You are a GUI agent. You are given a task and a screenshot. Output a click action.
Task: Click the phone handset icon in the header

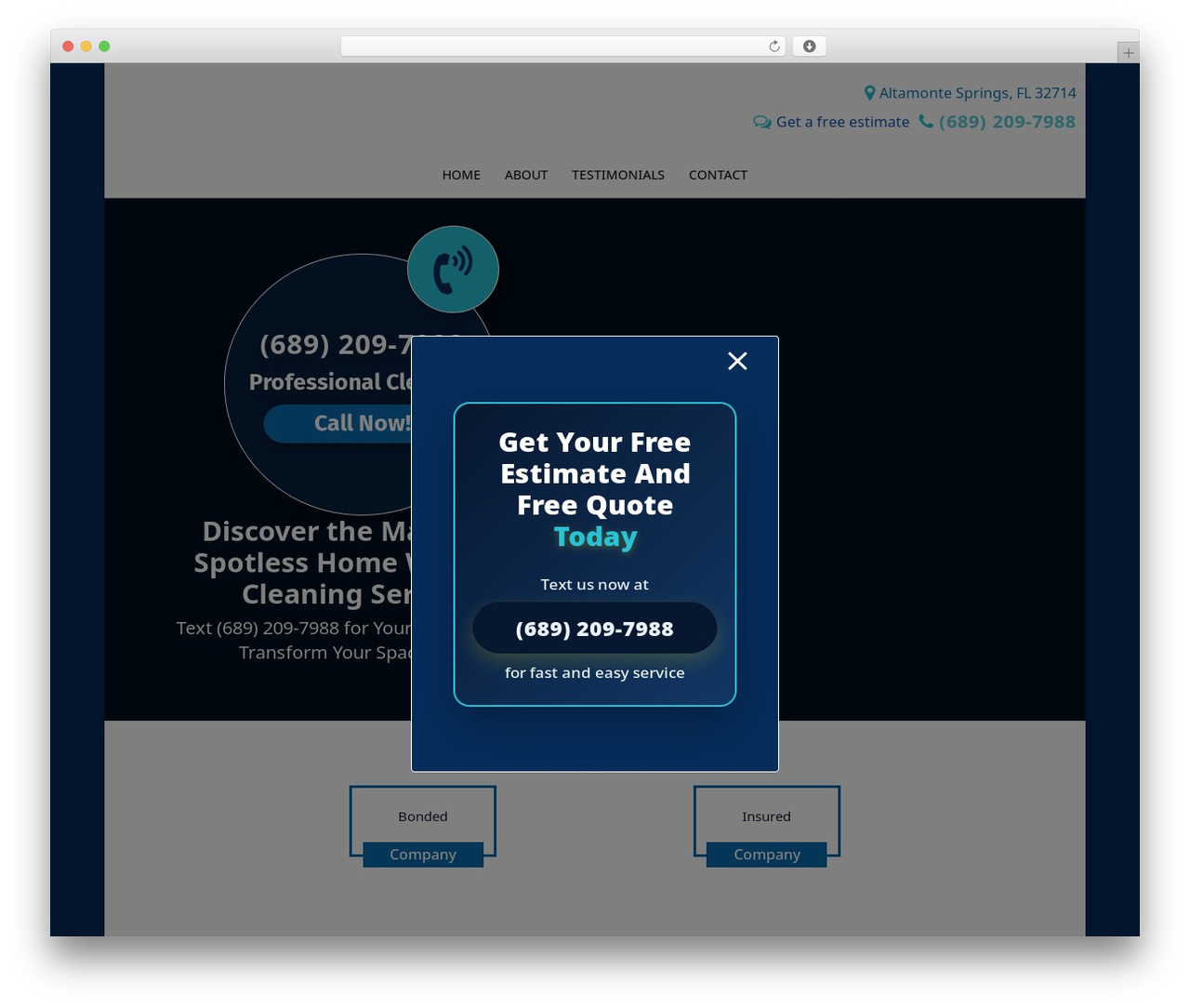[926, 122]
